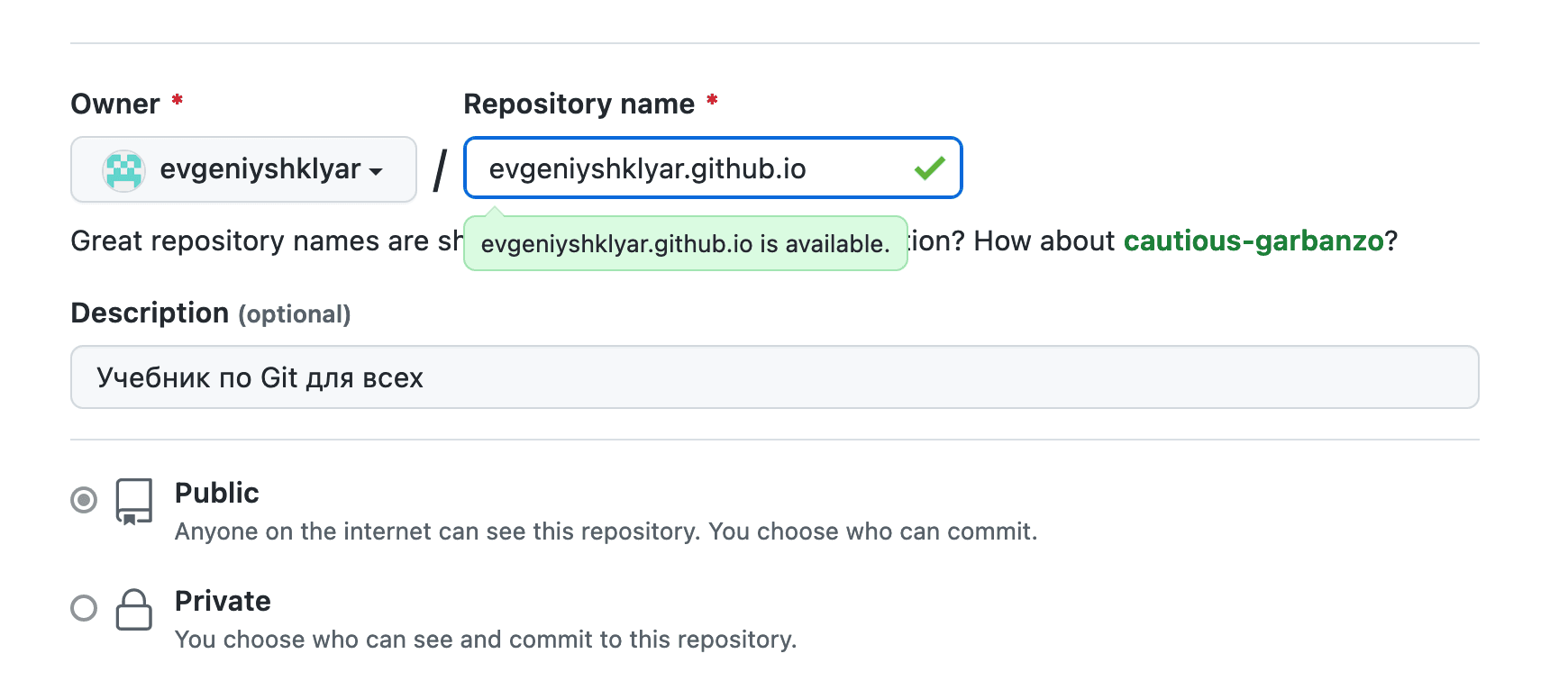This screenshot has height=681, width=1568.
Task: Click the Public label text
Action: [217, 493]
